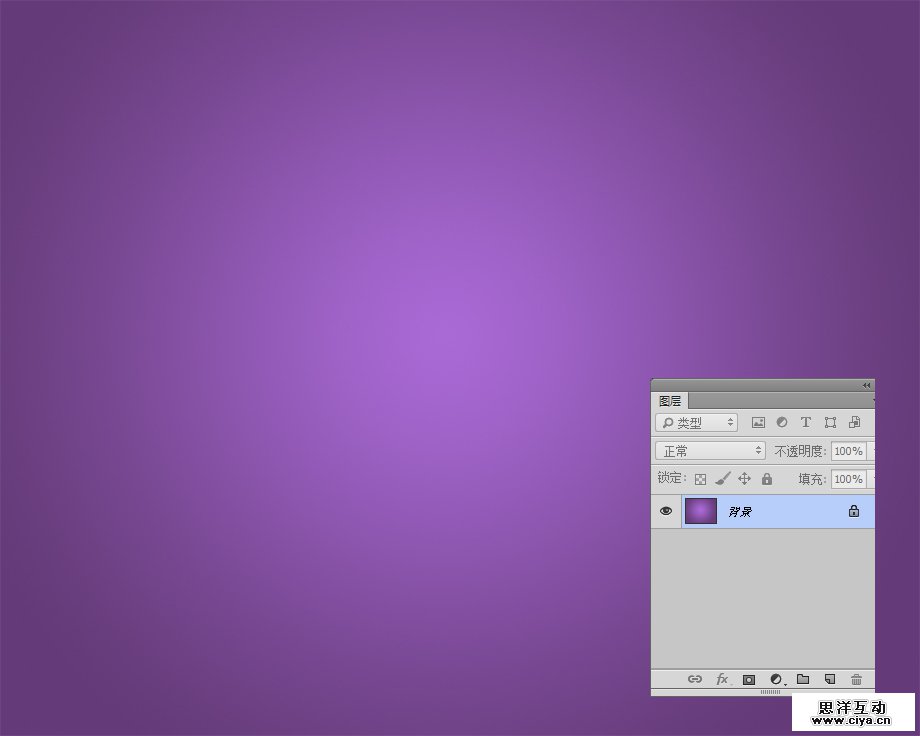Viewport: 920px width, 736px height.
Task: Toggle lock transparent pixels icon
Action: click(x=700, y=479)
